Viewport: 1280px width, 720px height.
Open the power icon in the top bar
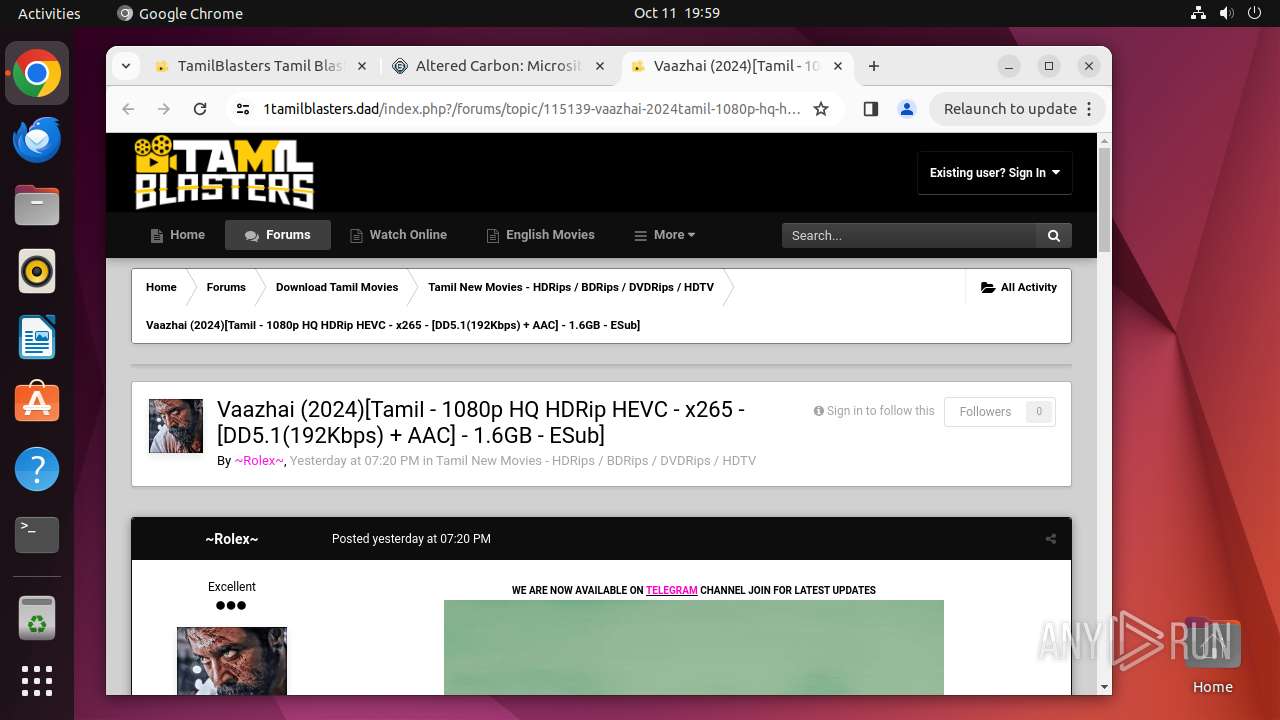pyautogui.click(x=1254, y=13)
